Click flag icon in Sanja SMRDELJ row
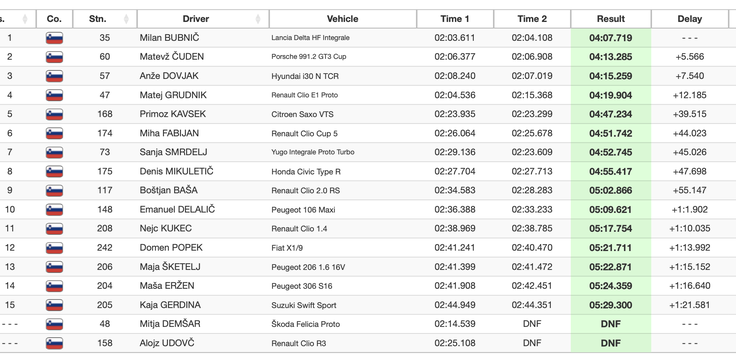 pyautogui.click(x=54, y=153)
